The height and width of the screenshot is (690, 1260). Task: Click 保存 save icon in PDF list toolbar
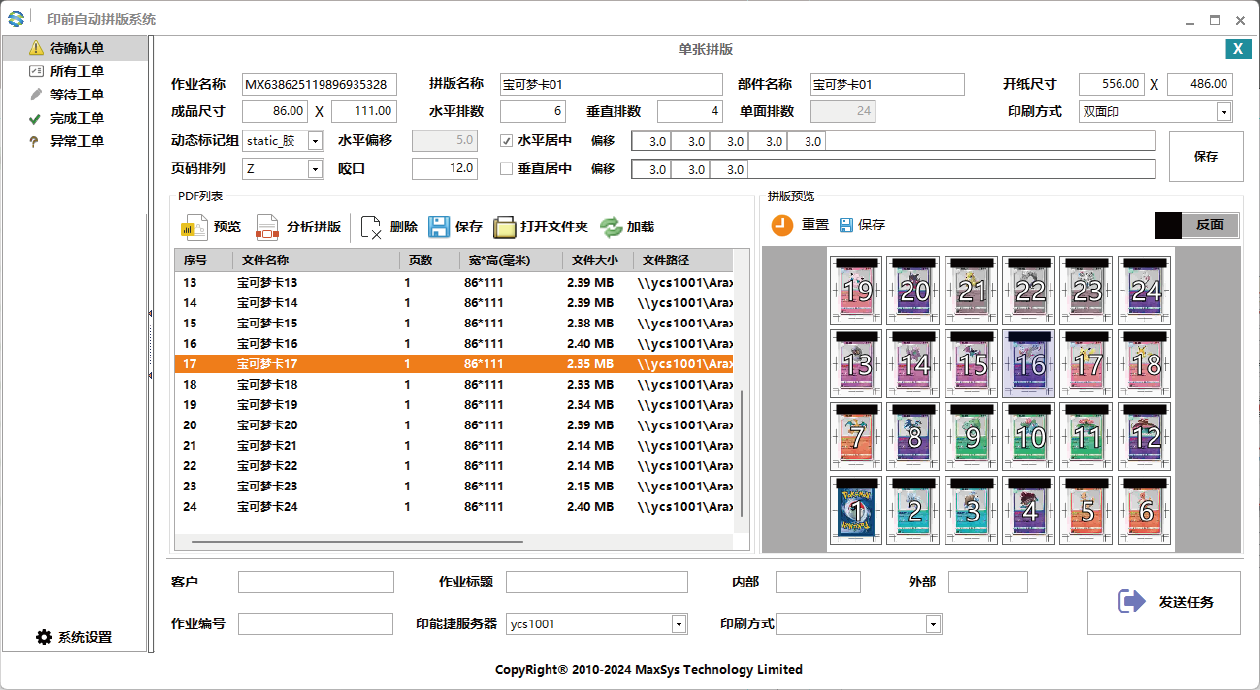[x=439, y=227]
